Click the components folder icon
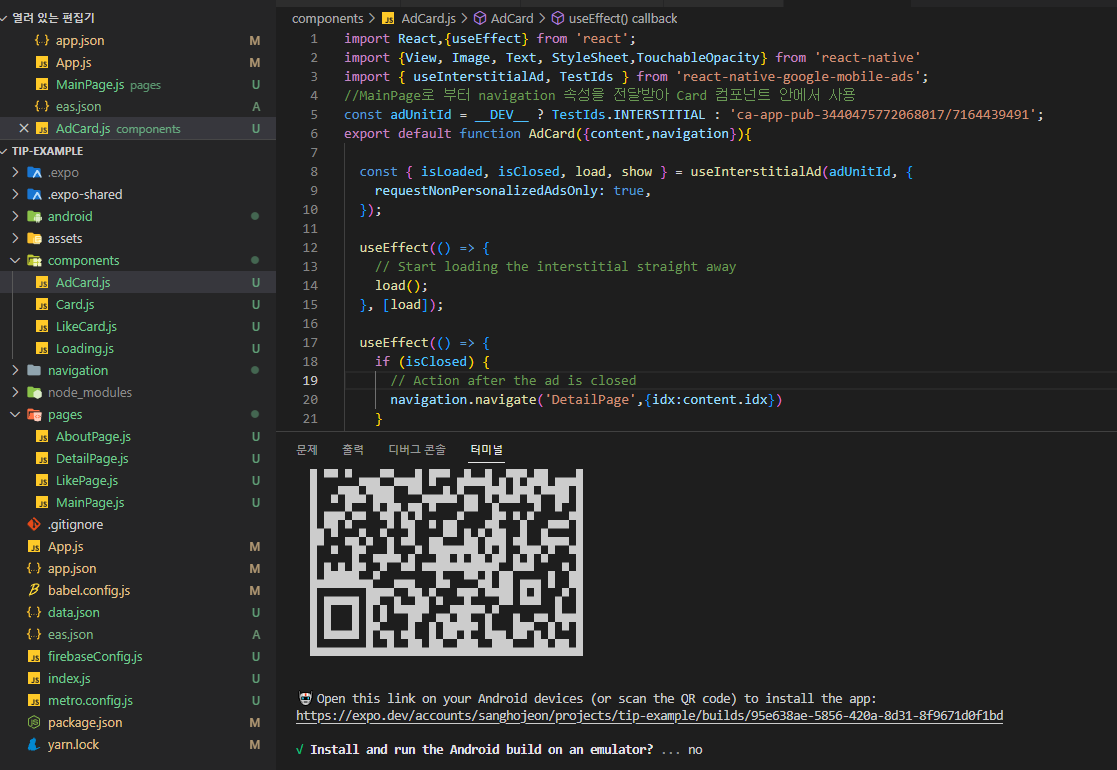The width and height of the screenshot is (1117, 770). click(34, 261)
